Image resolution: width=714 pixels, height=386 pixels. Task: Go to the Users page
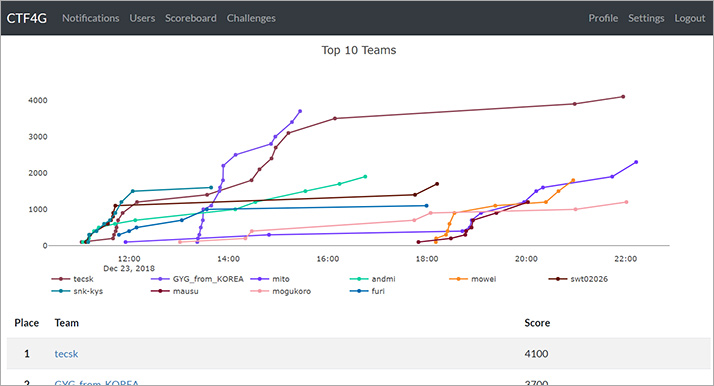[142, 18]
